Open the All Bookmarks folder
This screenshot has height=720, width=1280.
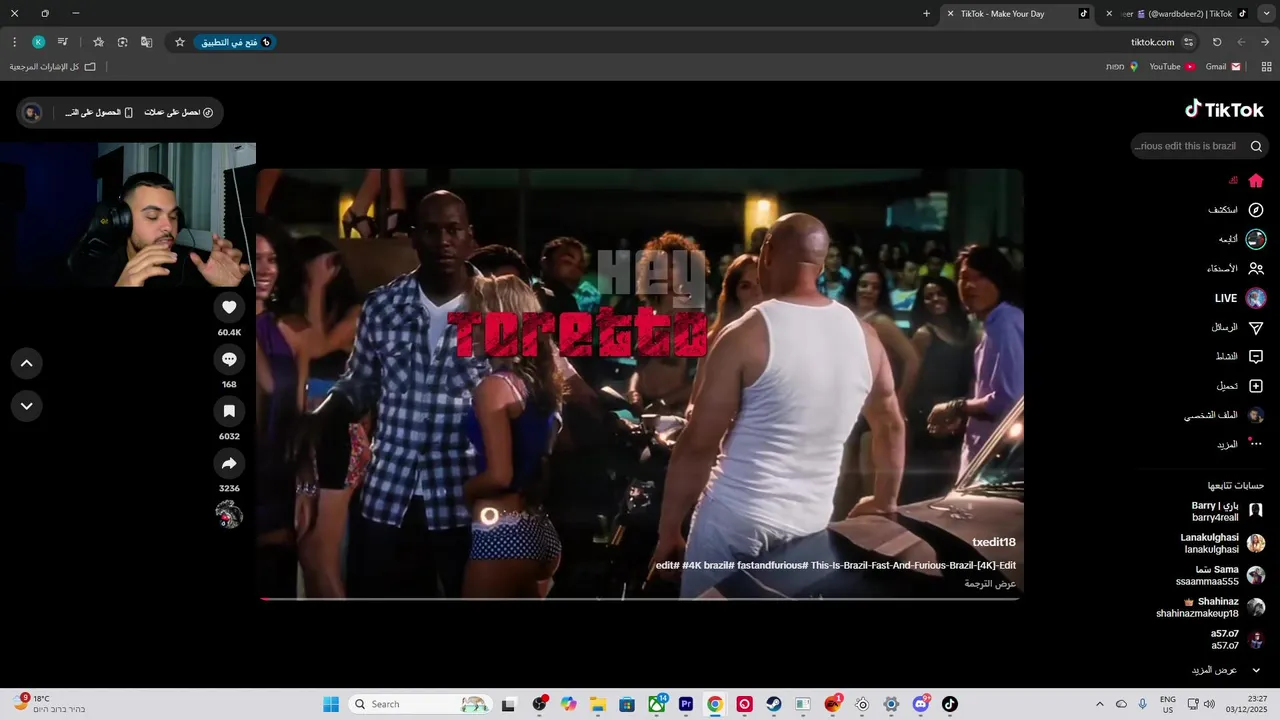[53, 66]
